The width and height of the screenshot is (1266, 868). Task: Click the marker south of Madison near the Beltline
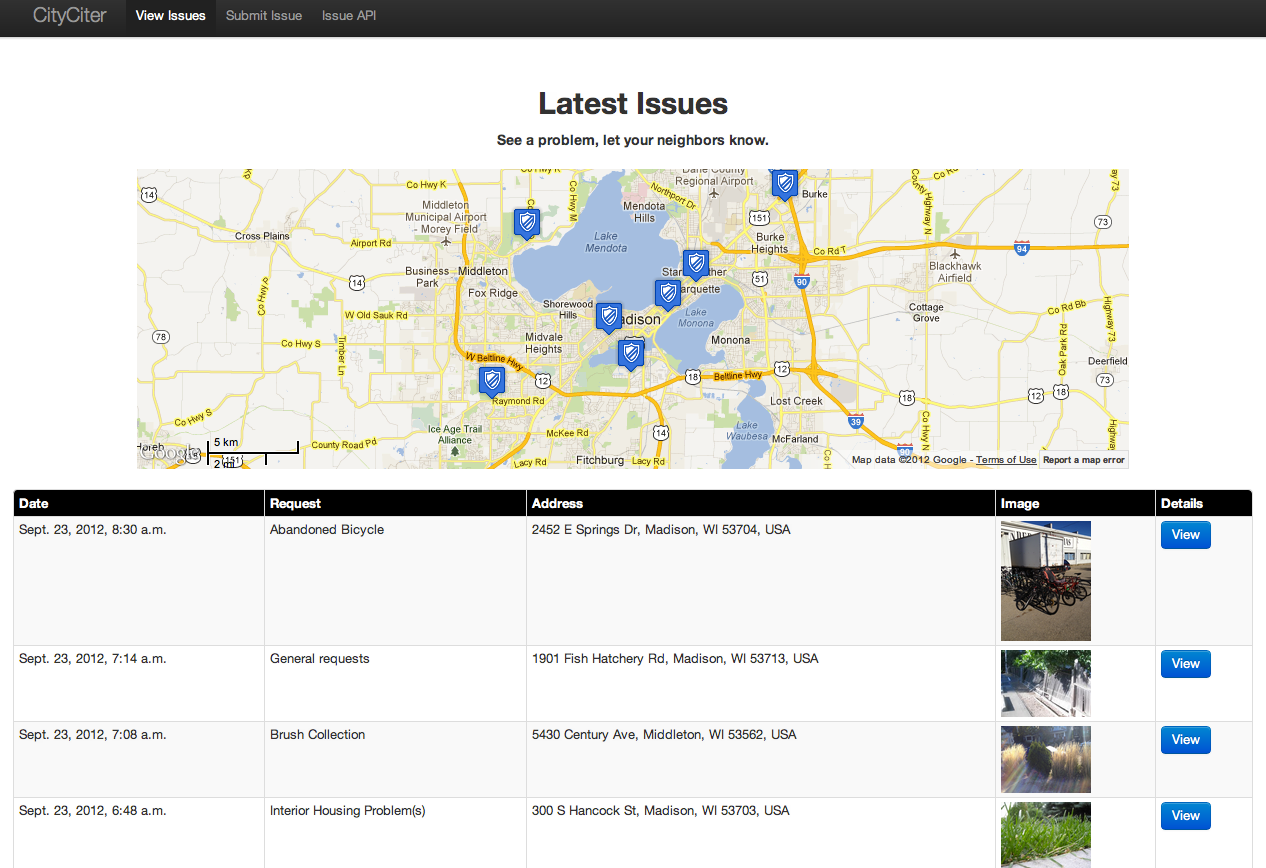click(631, 353)
